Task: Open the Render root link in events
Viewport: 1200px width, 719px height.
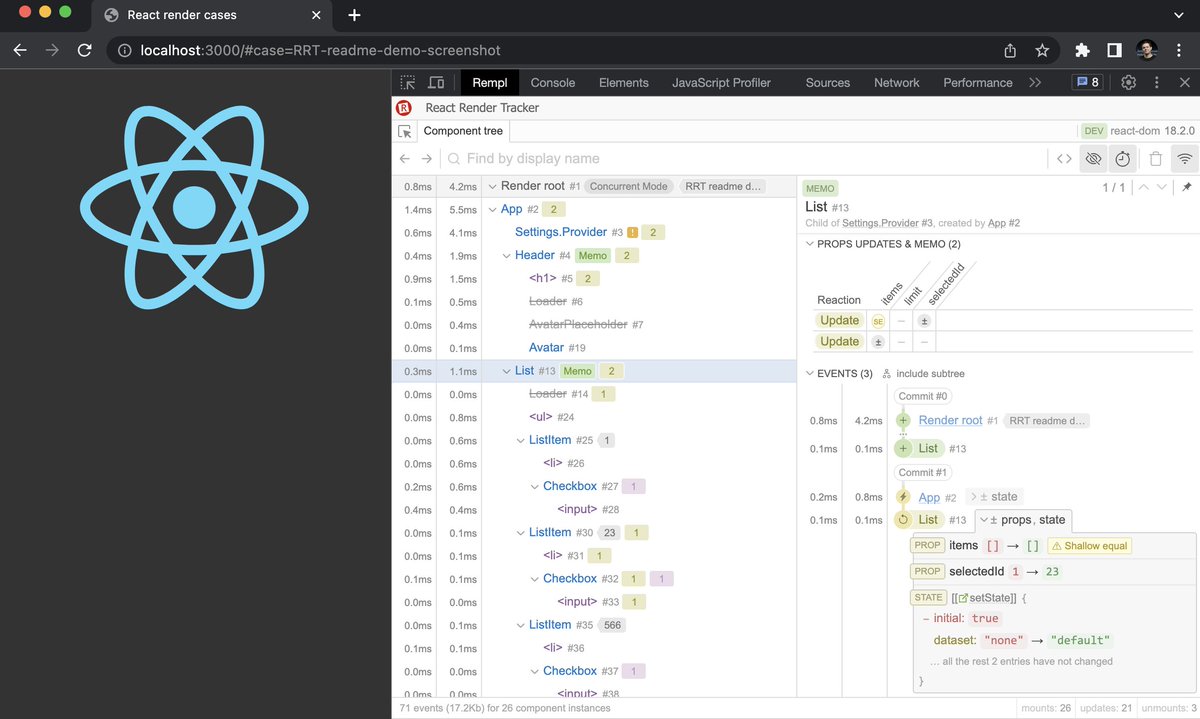Action: 950,421
